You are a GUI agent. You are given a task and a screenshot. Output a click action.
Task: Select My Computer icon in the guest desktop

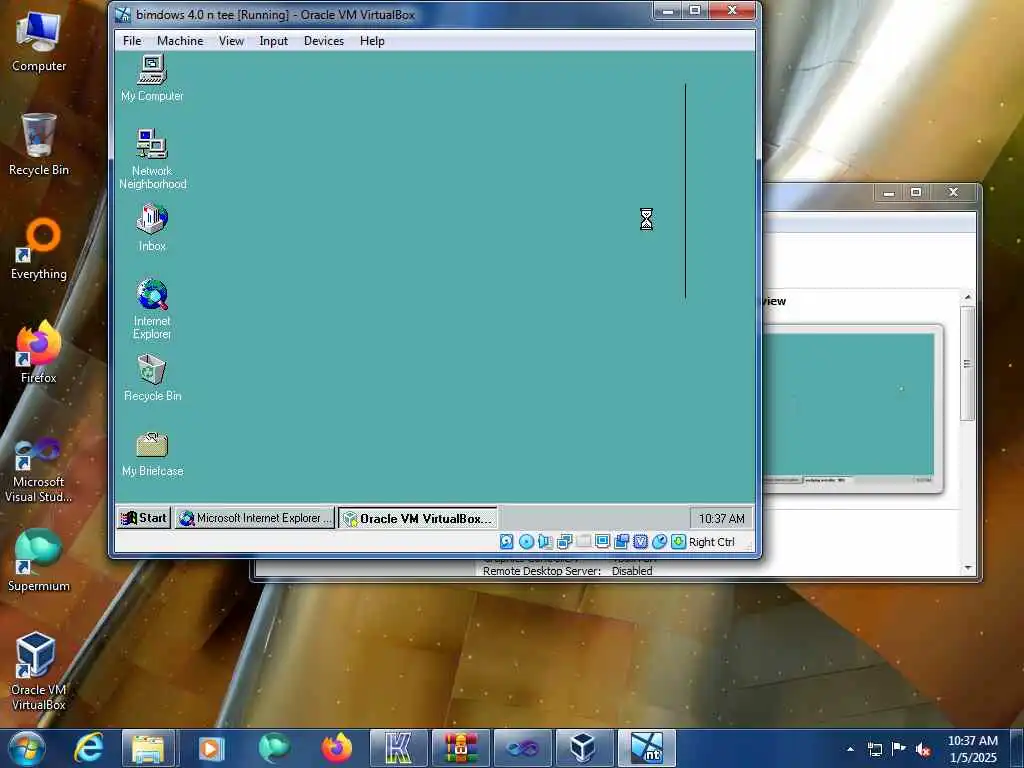point(152,78)
